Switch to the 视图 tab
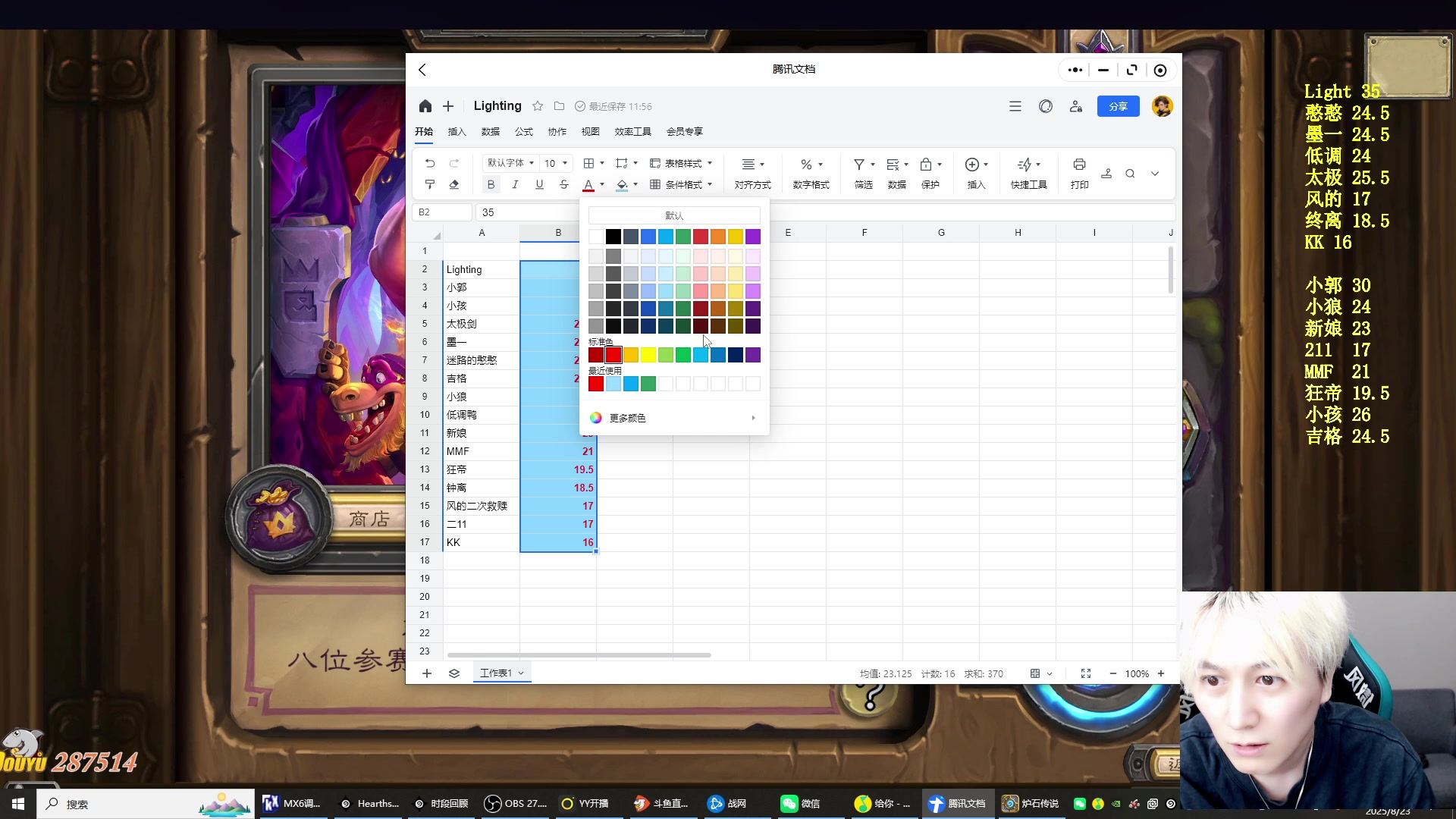1456x819 pixels. (x=591, y=131)
